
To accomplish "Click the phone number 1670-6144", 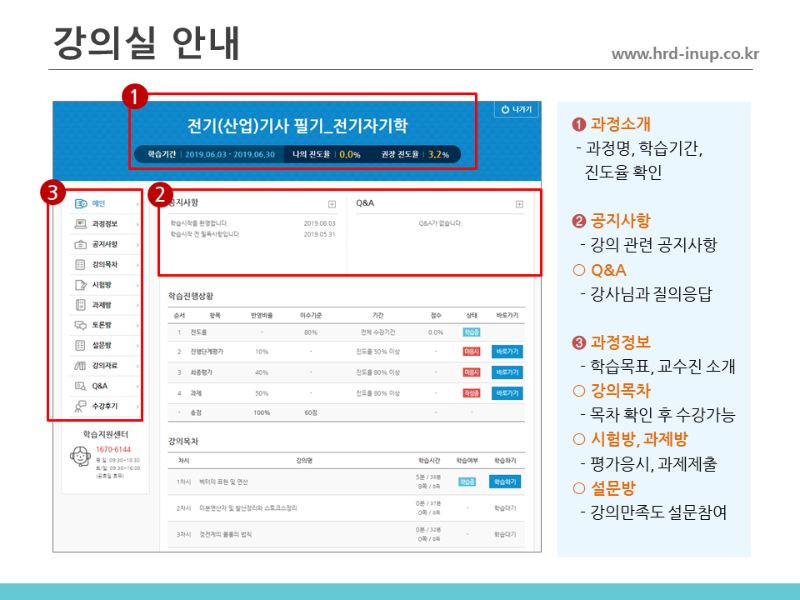I will 113,449.
